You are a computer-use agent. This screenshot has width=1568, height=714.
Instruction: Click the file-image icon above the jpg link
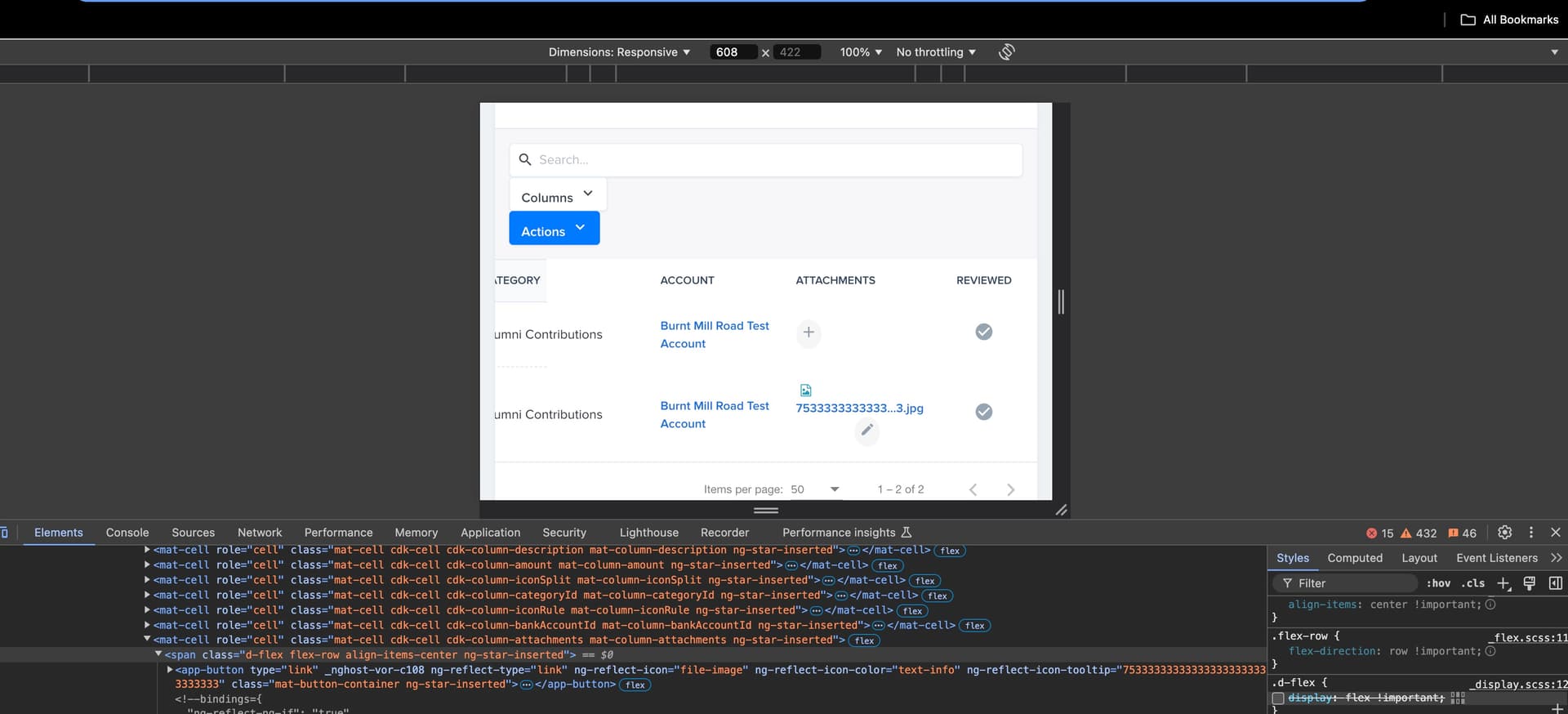[x=806, y=390]
